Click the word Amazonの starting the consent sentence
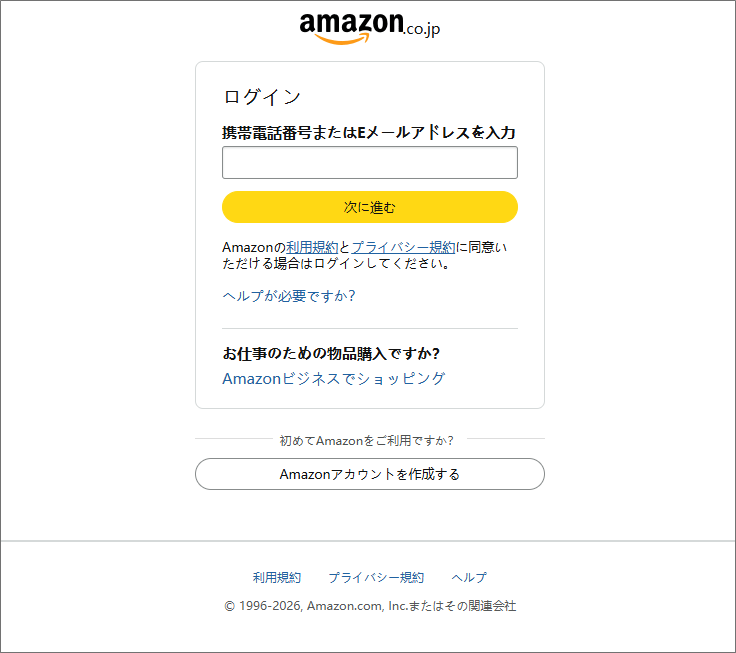This screenshot has height=653, width=736. (253, 247)
